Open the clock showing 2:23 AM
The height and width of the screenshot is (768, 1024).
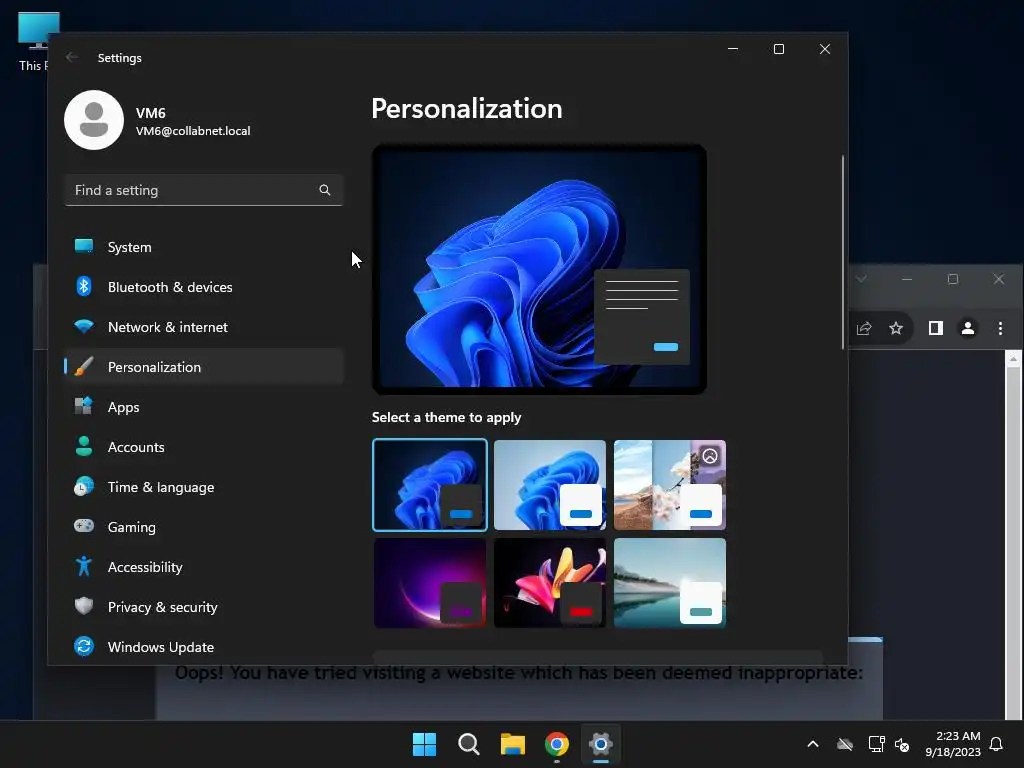953,744
